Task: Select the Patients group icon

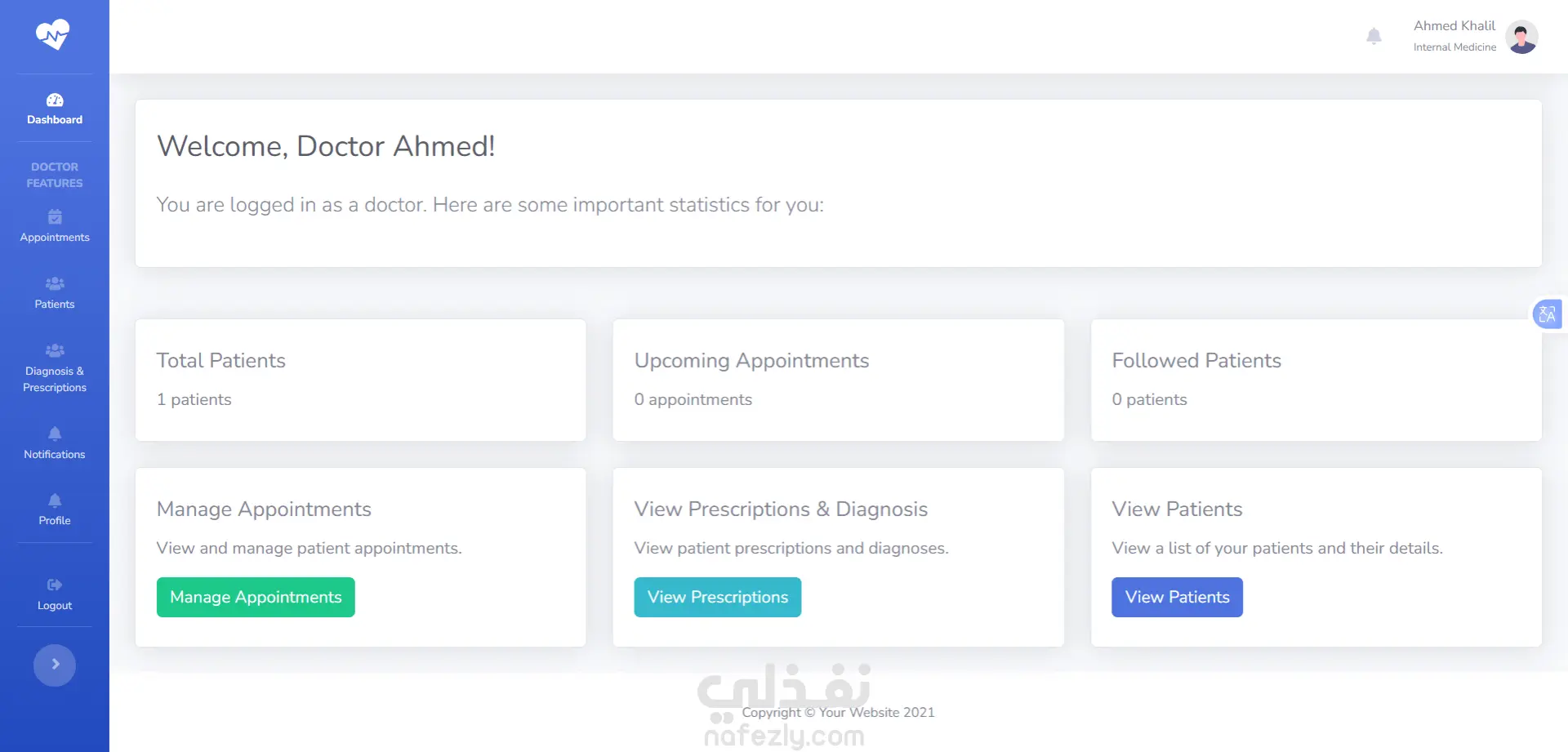Action: click(x=55, y=284)
